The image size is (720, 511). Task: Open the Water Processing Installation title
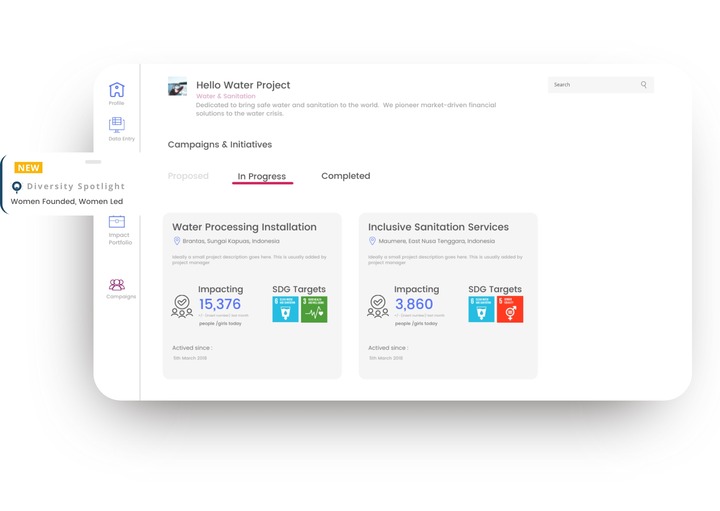tap(244, 227)
